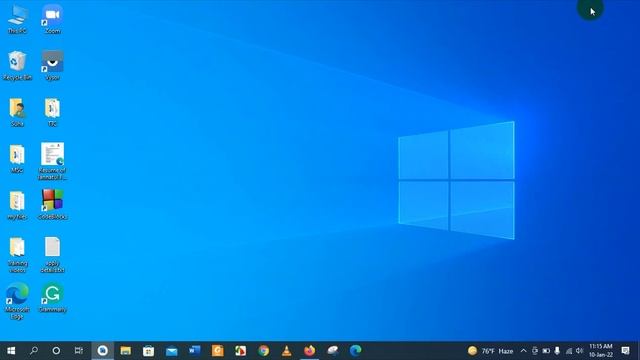The image size is (640, 360).
Task: Show hidden system tray icons
Action: [x=523, y=351]
